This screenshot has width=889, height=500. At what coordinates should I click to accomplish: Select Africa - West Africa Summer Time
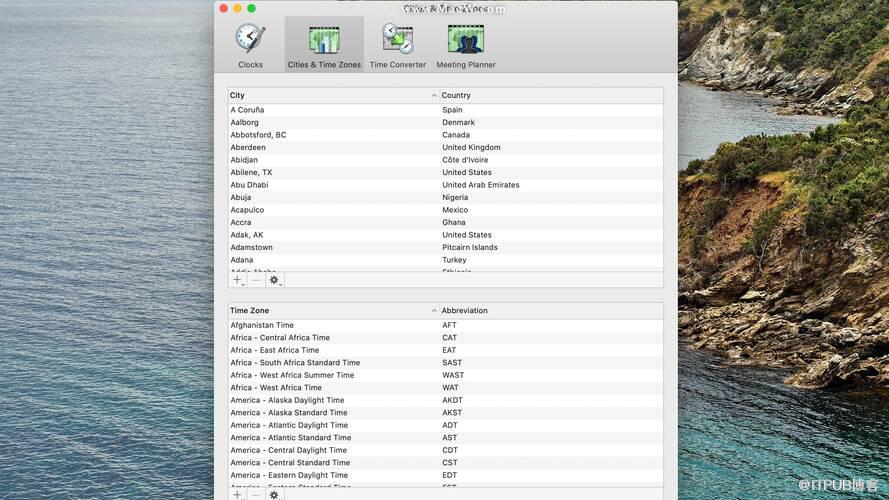tap(446, 375)
